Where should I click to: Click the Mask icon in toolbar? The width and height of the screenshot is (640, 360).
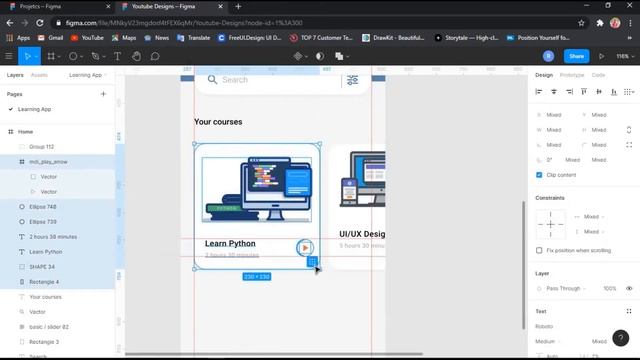[320, 56]
